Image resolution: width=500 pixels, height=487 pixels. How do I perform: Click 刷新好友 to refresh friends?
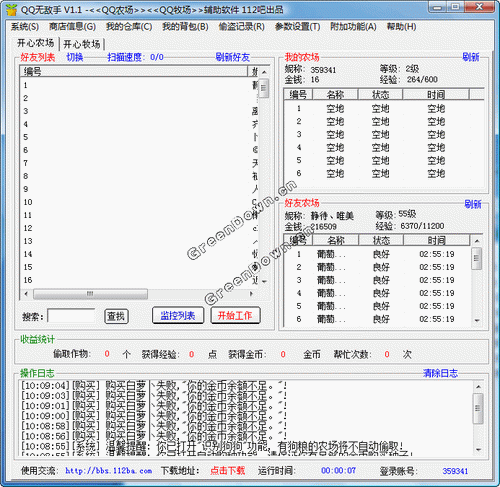(233, 57)
